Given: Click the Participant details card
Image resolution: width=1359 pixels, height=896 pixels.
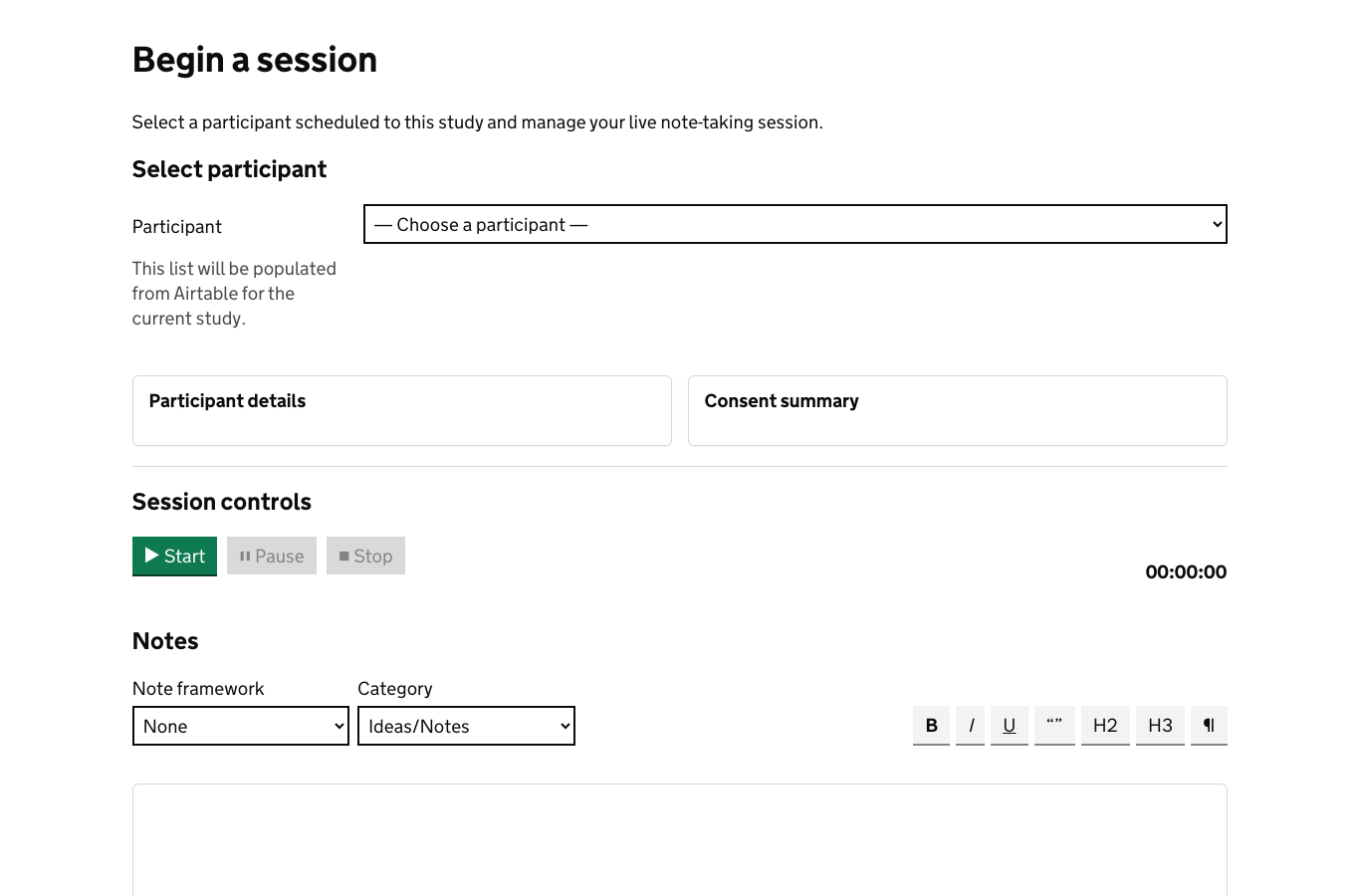Looking at the screenshot, I should click(402, 410).
